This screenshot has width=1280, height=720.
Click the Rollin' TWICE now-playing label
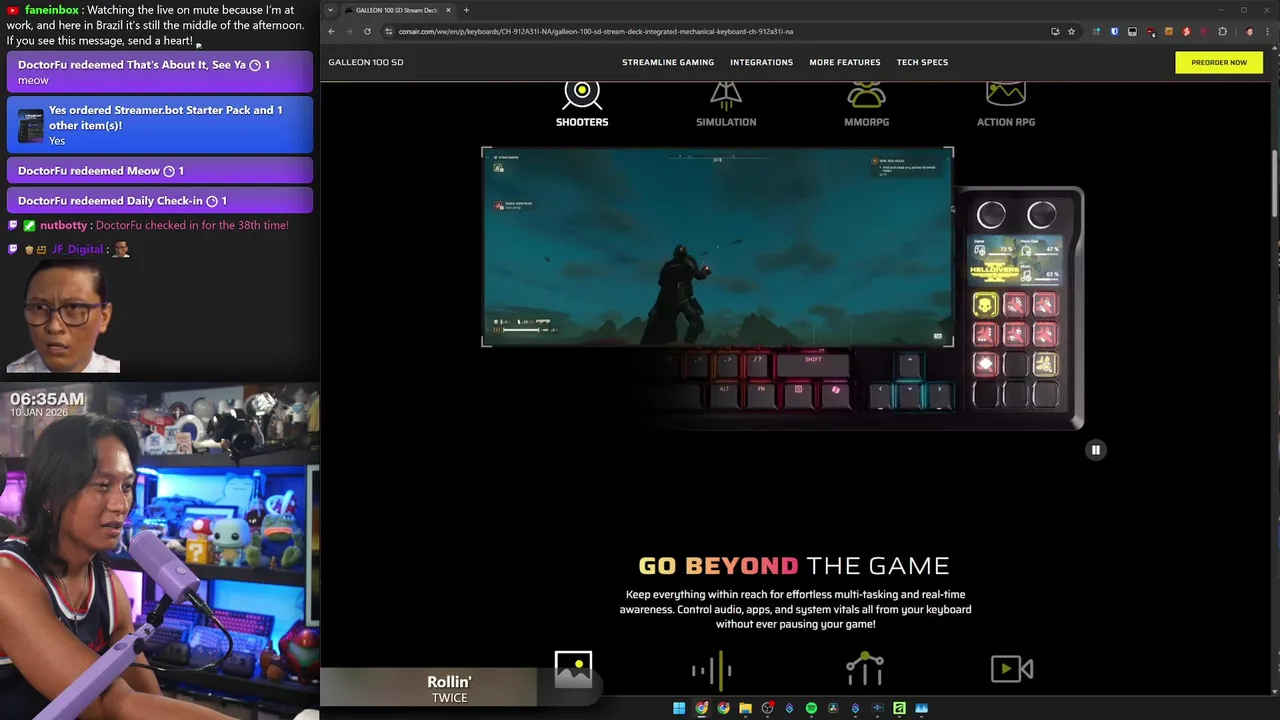coord(449,688)
